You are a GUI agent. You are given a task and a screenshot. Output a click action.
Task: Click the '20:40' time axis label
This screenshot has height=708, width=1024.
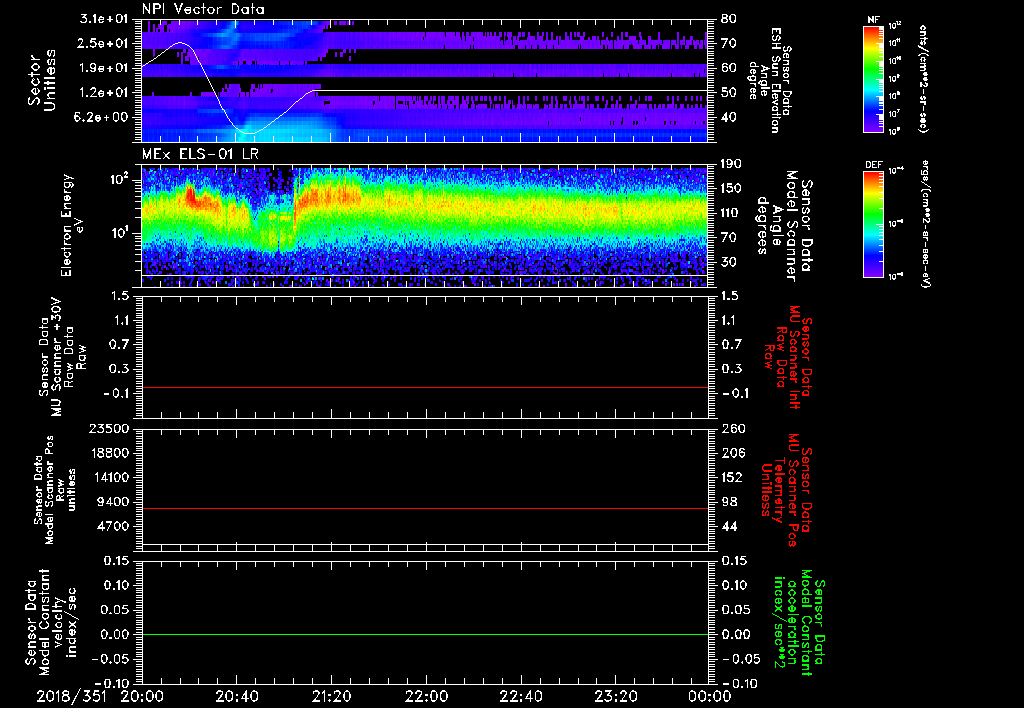(237, 696)
